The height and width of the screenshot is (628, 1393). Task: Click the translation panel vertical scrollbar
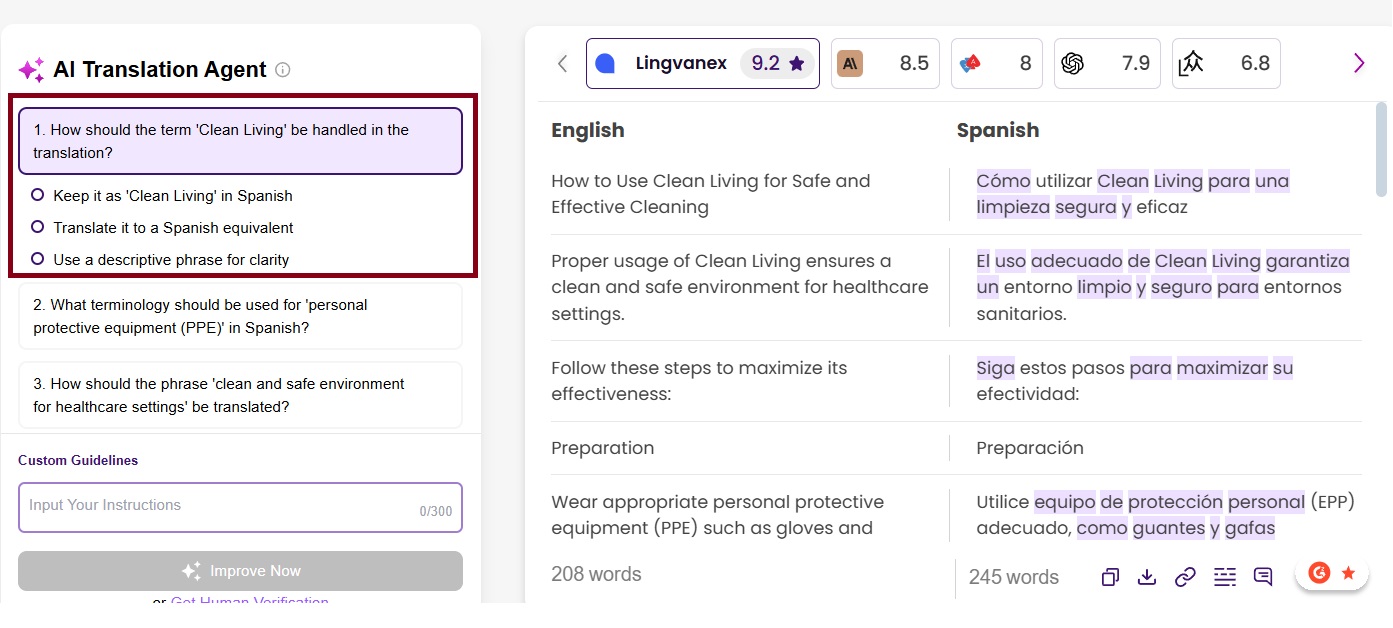(x=1381, y=150)
